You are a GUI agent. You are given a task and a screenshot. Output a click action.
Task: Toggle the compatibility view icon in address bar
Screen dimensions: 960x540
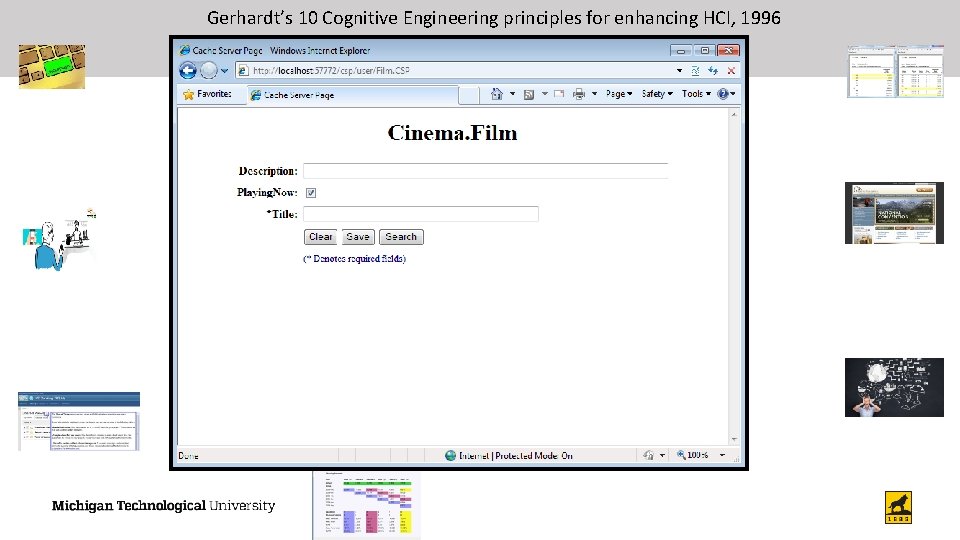click(696, 71)
